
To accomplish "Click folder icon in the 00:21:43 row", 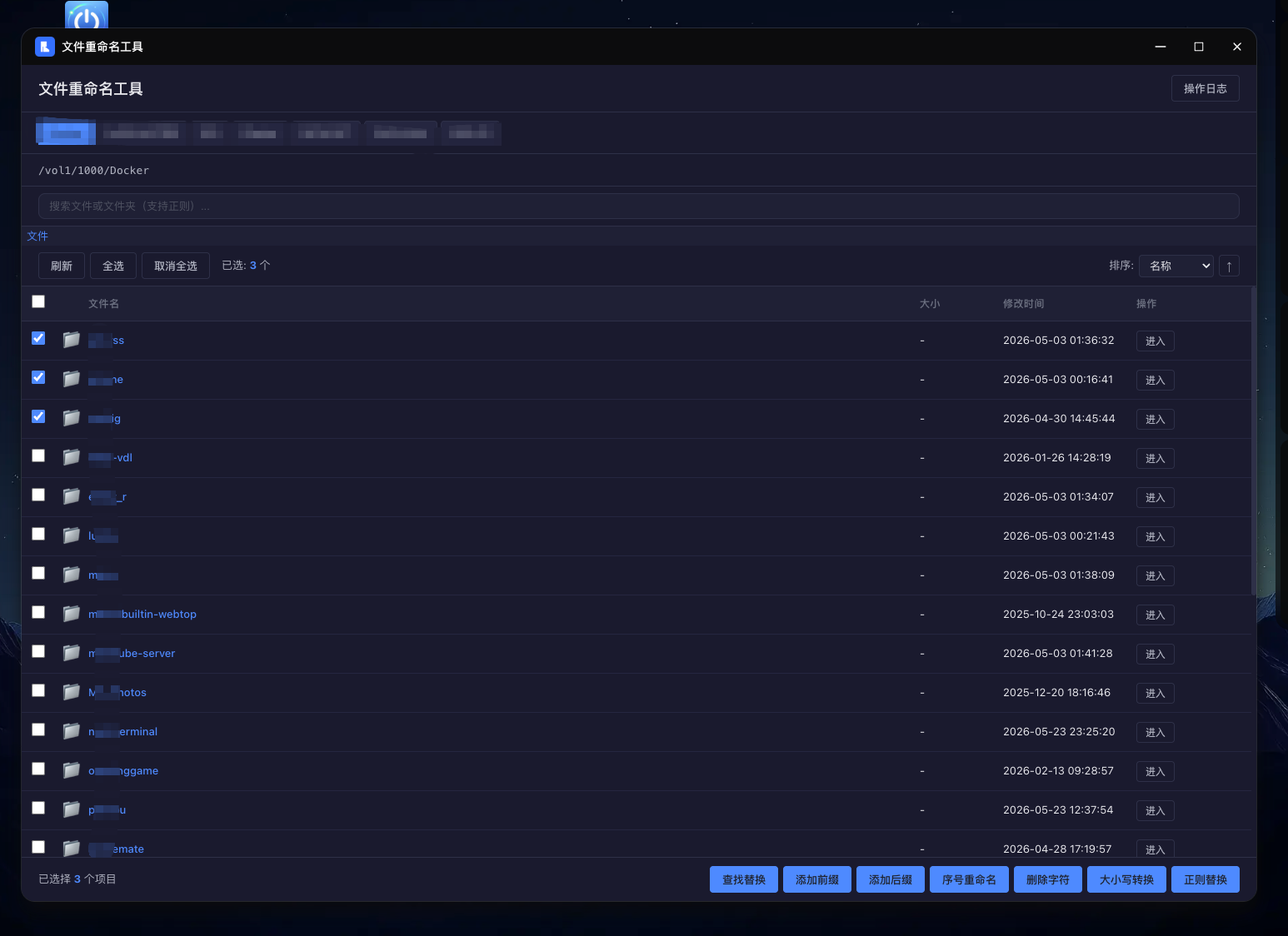I will pyautogui.click(x=72, y=535).
